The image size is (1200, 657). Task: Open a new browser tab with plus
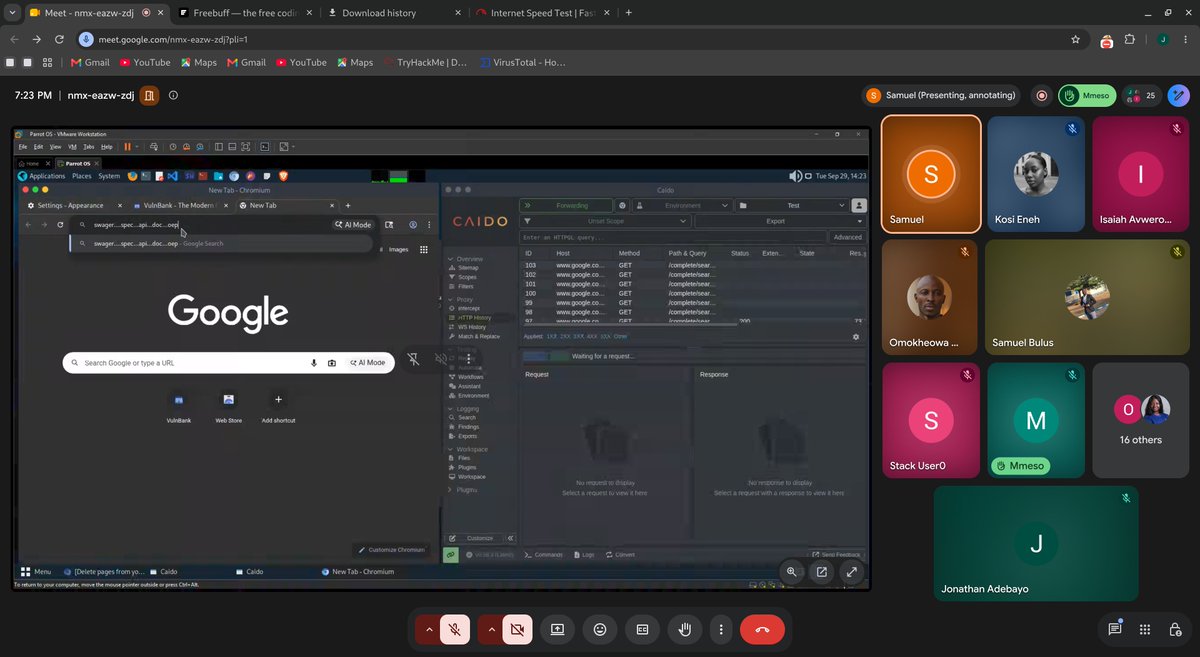[x=628, y=13]
